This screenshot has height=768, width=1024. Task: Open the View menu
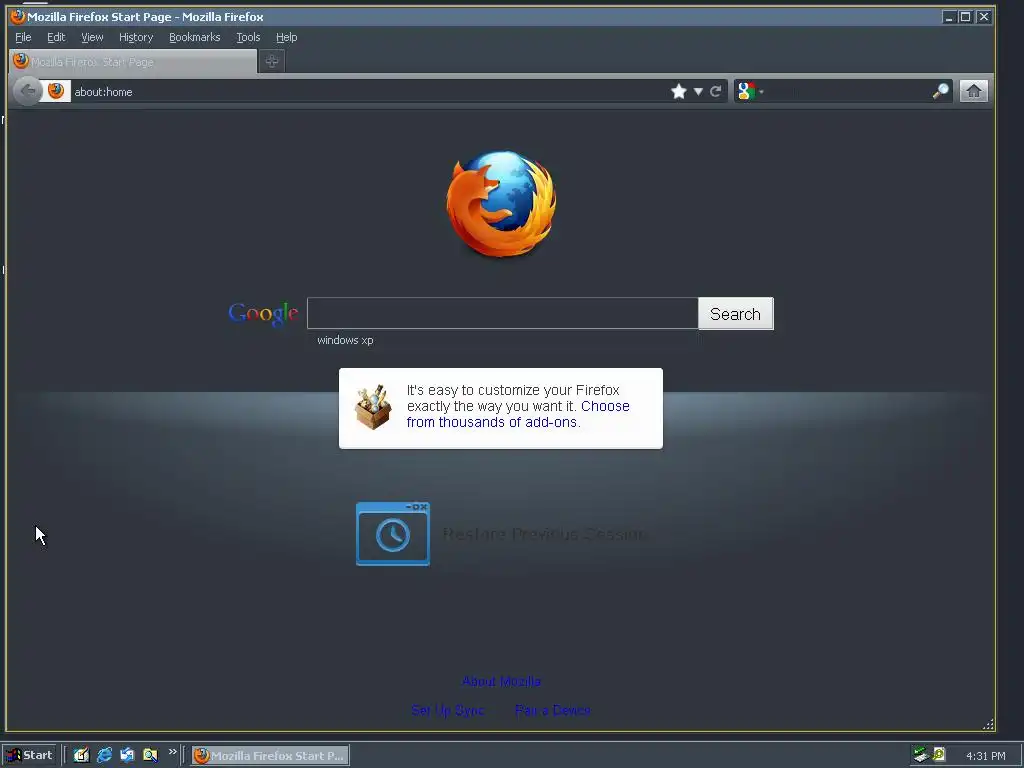(92, 37)
